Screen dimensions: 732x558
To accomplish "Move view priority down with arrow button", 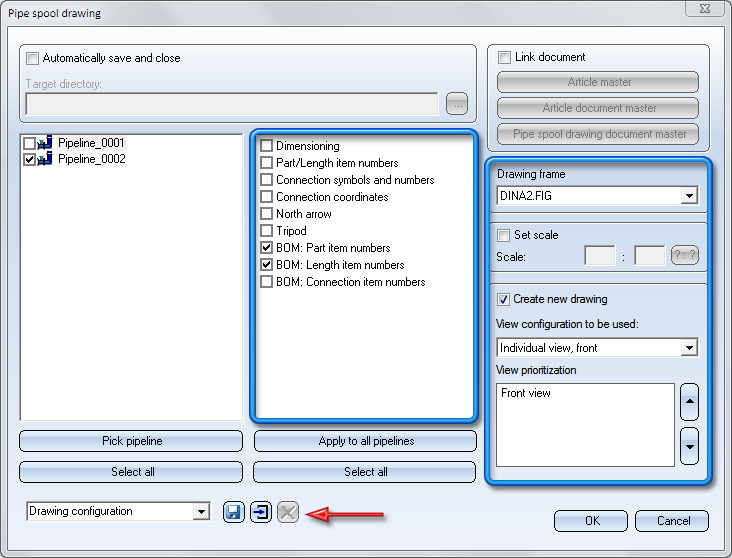I will coord(690,446).
